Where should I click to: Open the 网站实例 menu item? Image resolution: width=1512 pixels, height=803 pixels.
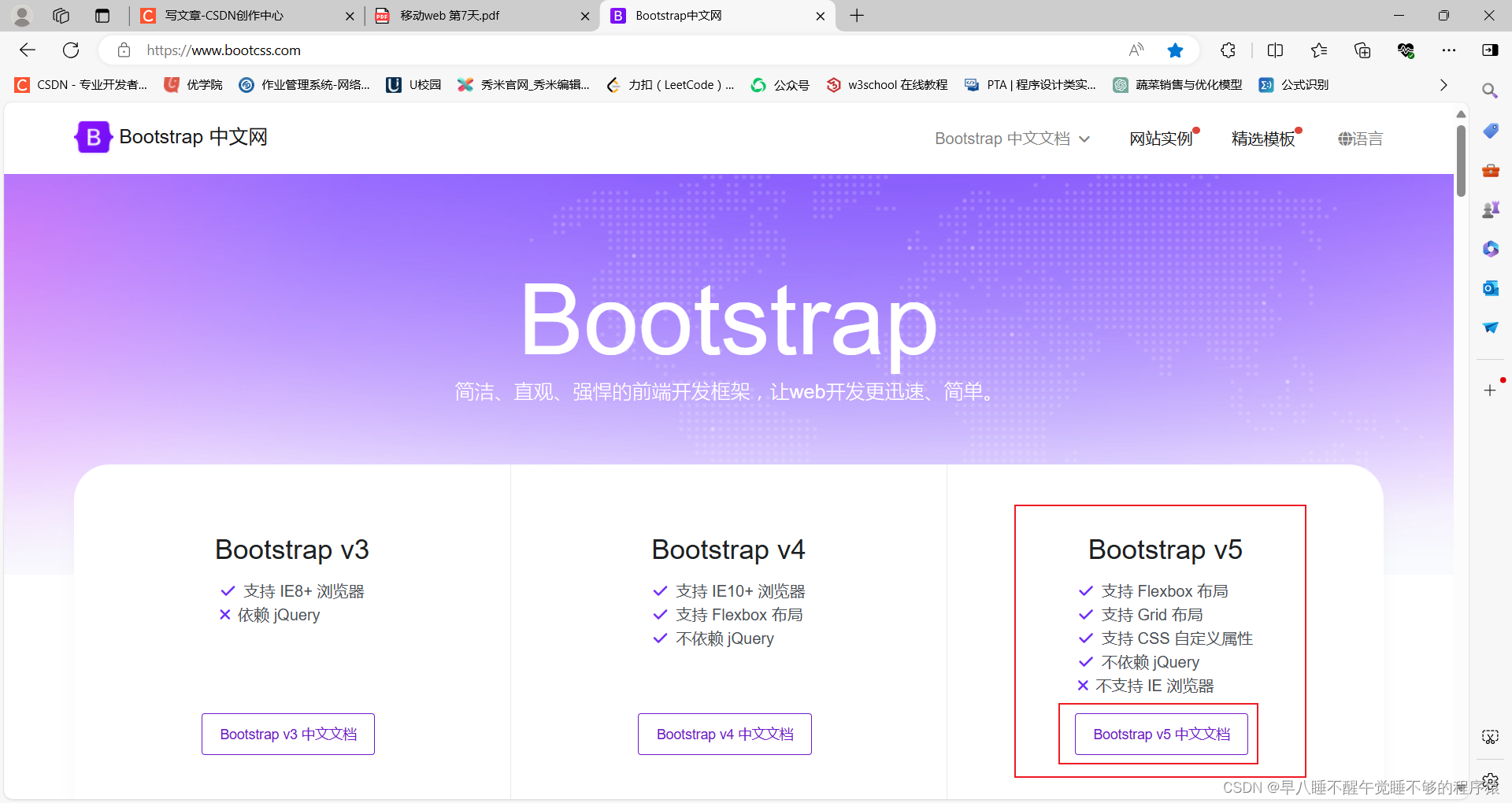point(1162,138)
